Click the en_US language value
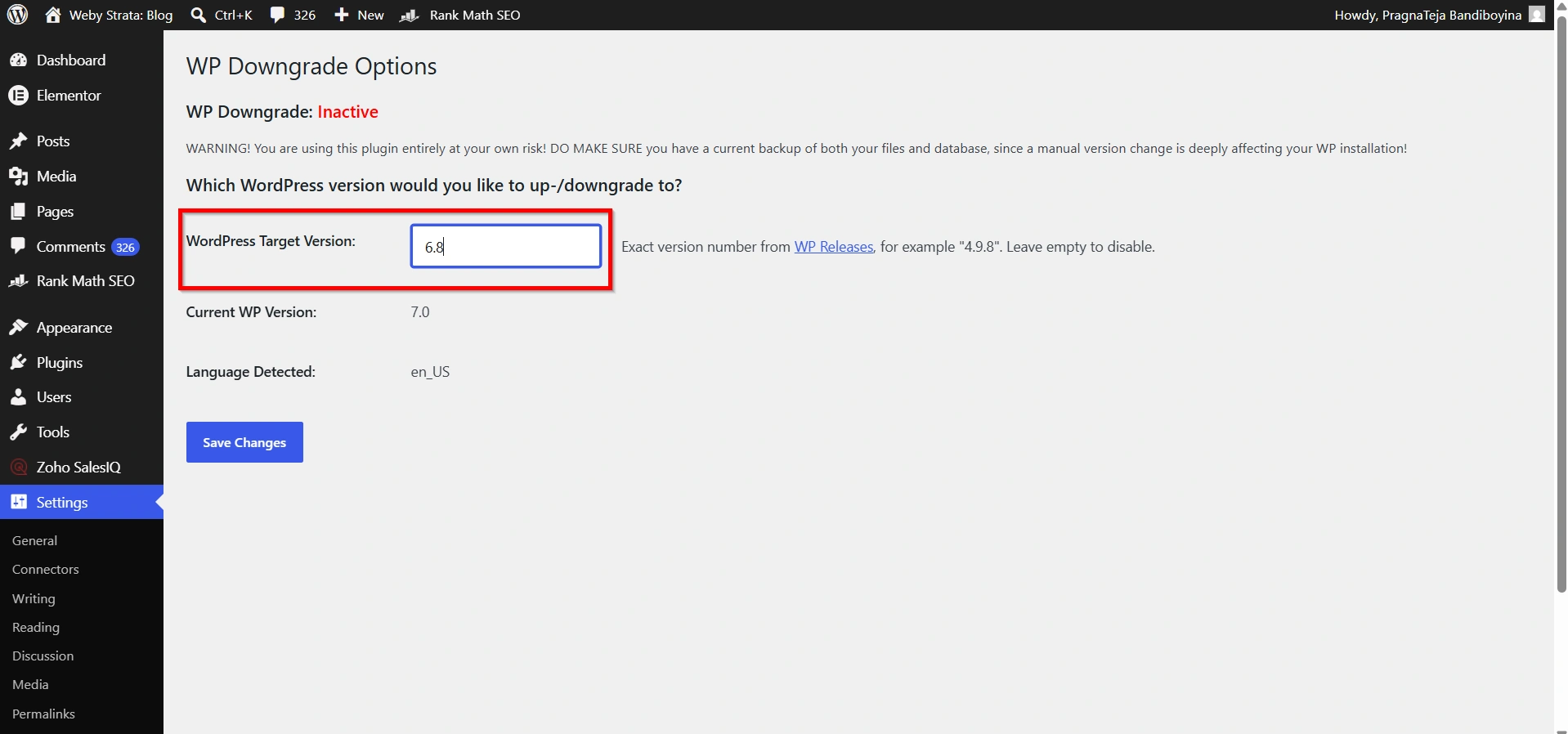The image size is (1568, 734). (x=430, y=372)
